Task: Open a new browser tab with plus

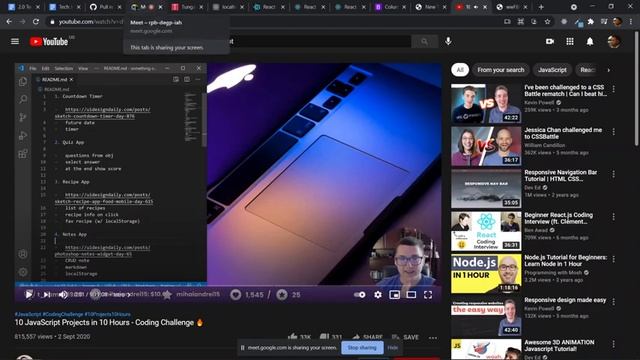Action: 541,7
